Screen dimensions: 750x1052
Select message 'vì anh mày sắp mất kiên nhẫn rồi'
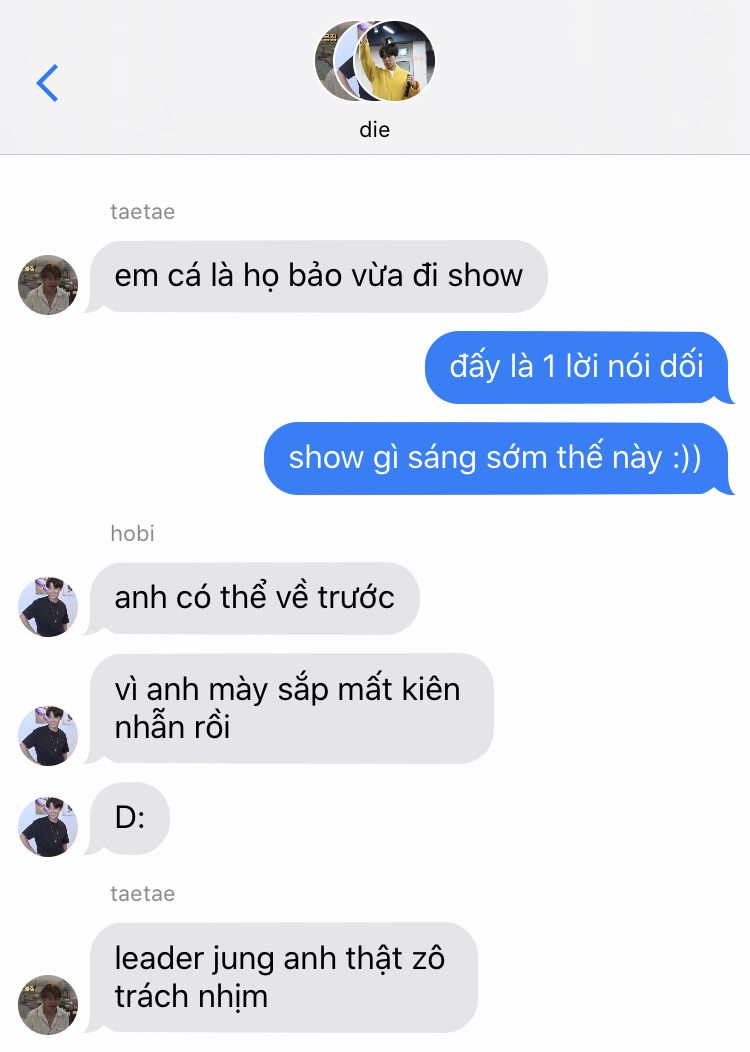pos(292,708)
